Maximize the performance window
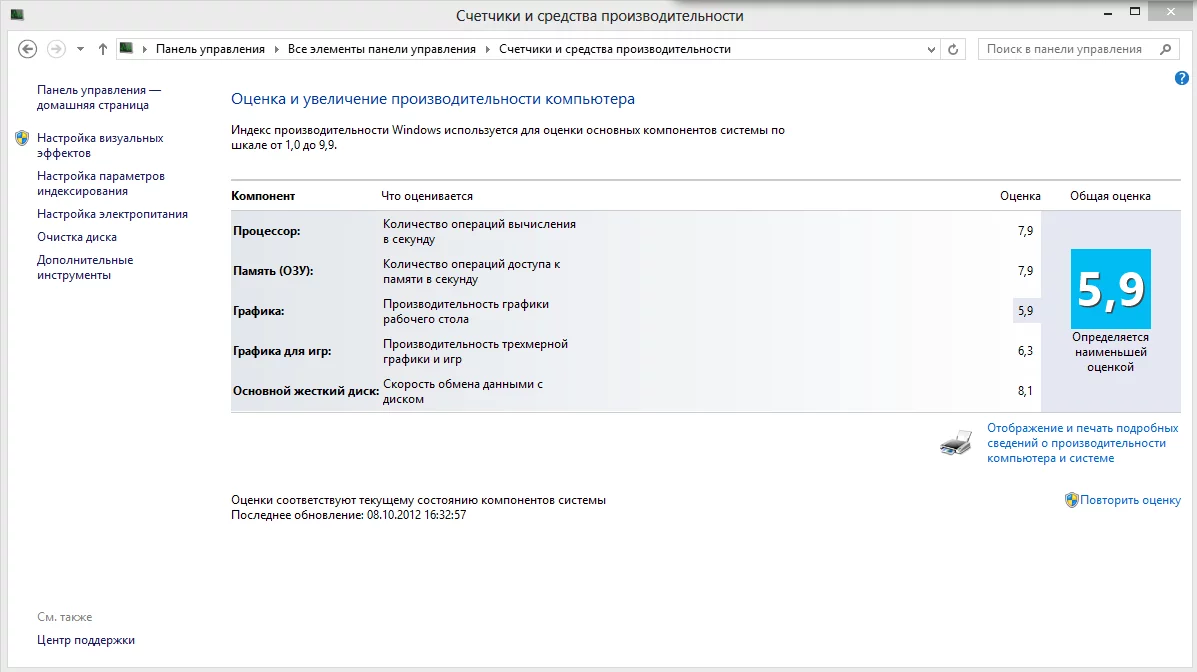This screenshot has height=672, width=1197. point(1135,11)
